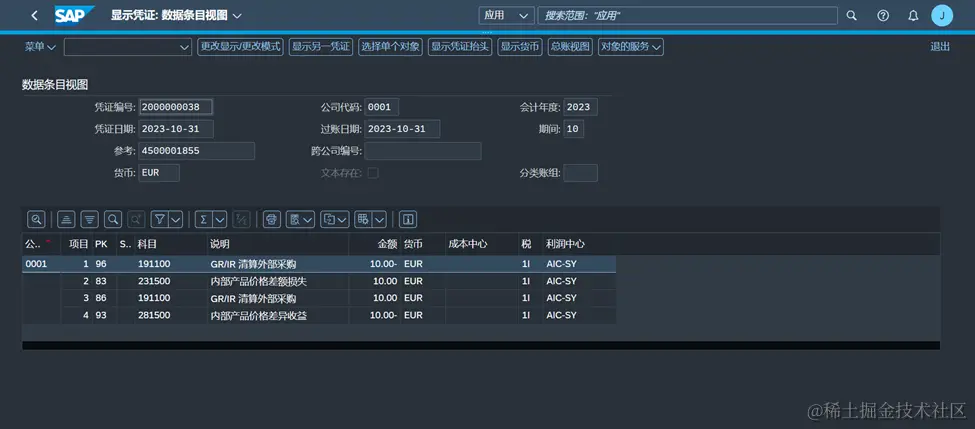Screen dimensions: 975x429
Task: Click 退出 to exit
Action: click(940, 47)
